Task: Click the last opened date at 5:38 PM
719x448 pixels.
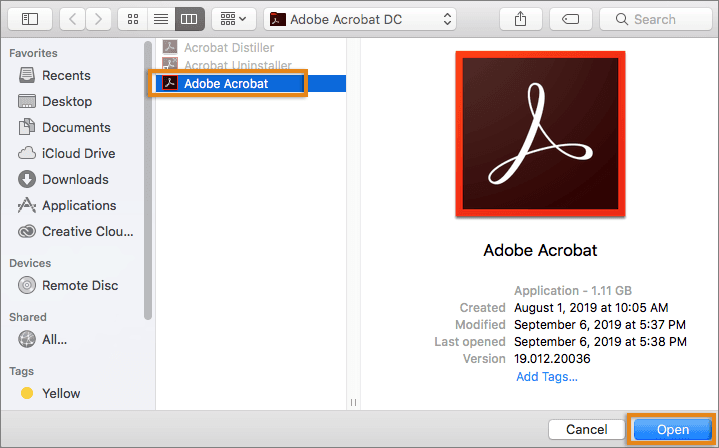Action: (600, 342)
